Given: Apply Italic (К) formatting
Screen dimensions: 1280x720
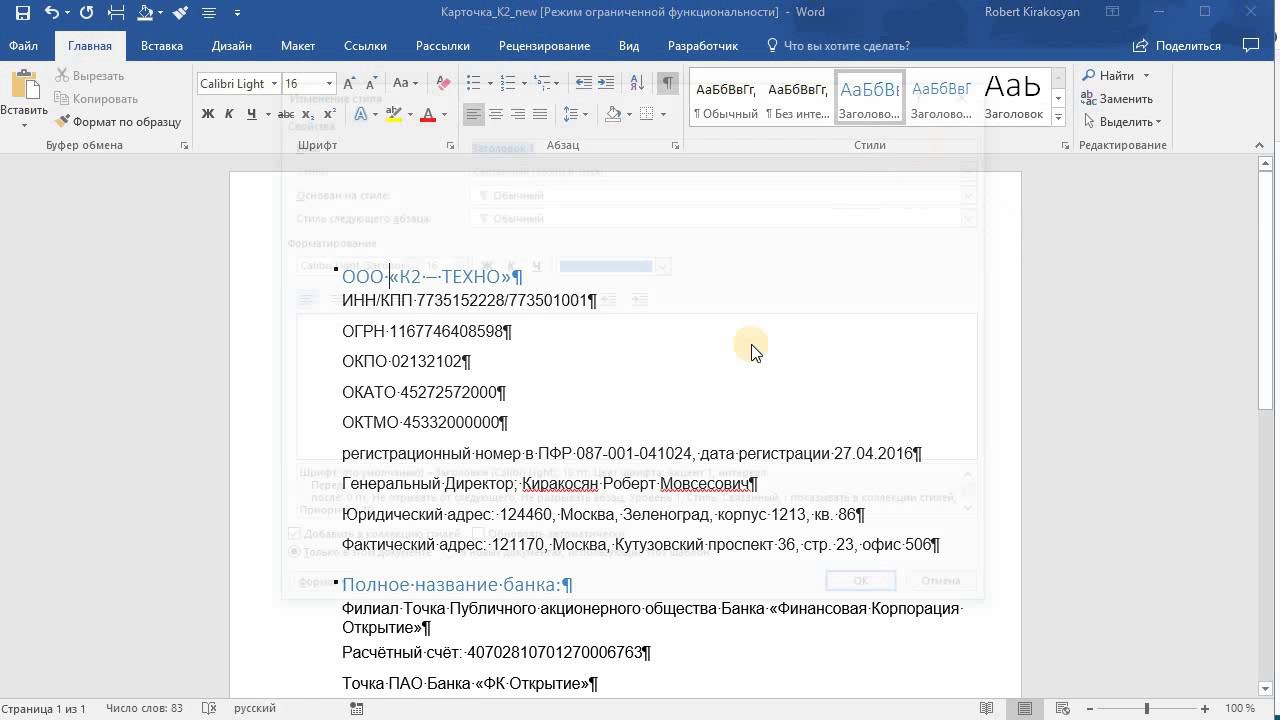Looking at the screenshot, I should 229,114.
